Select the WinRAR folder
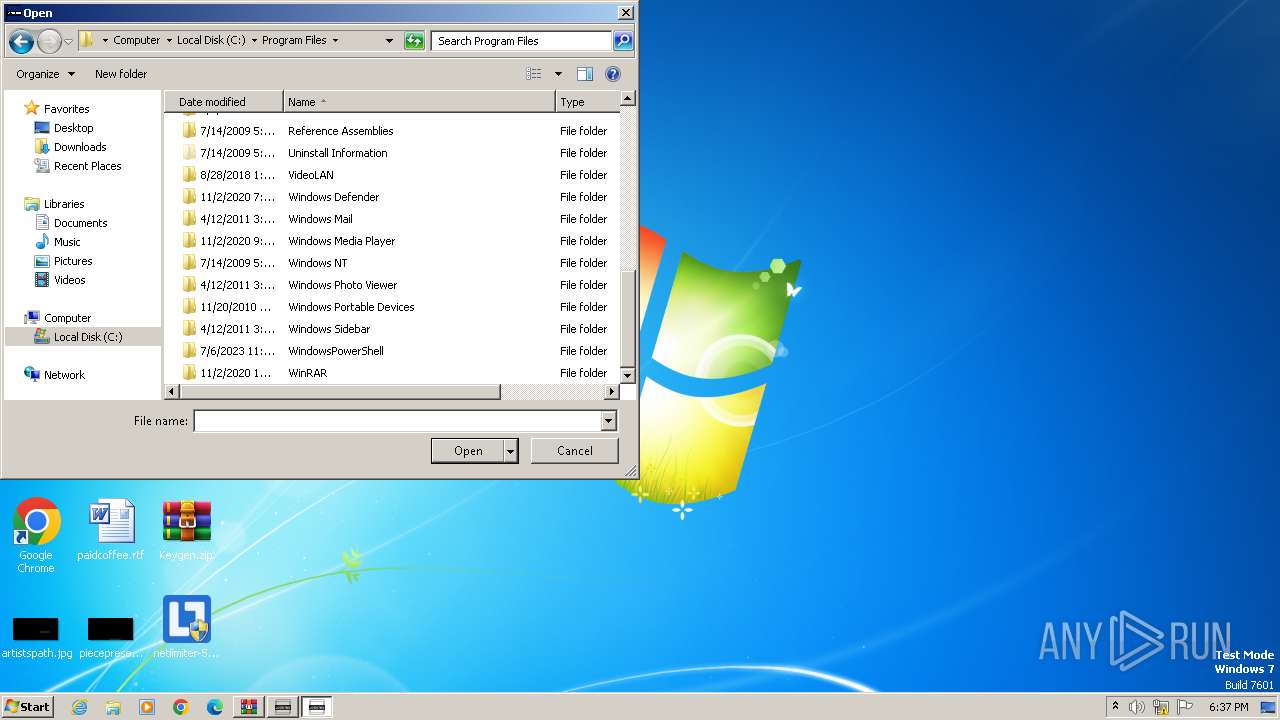1280x720 pixels. 307,373
